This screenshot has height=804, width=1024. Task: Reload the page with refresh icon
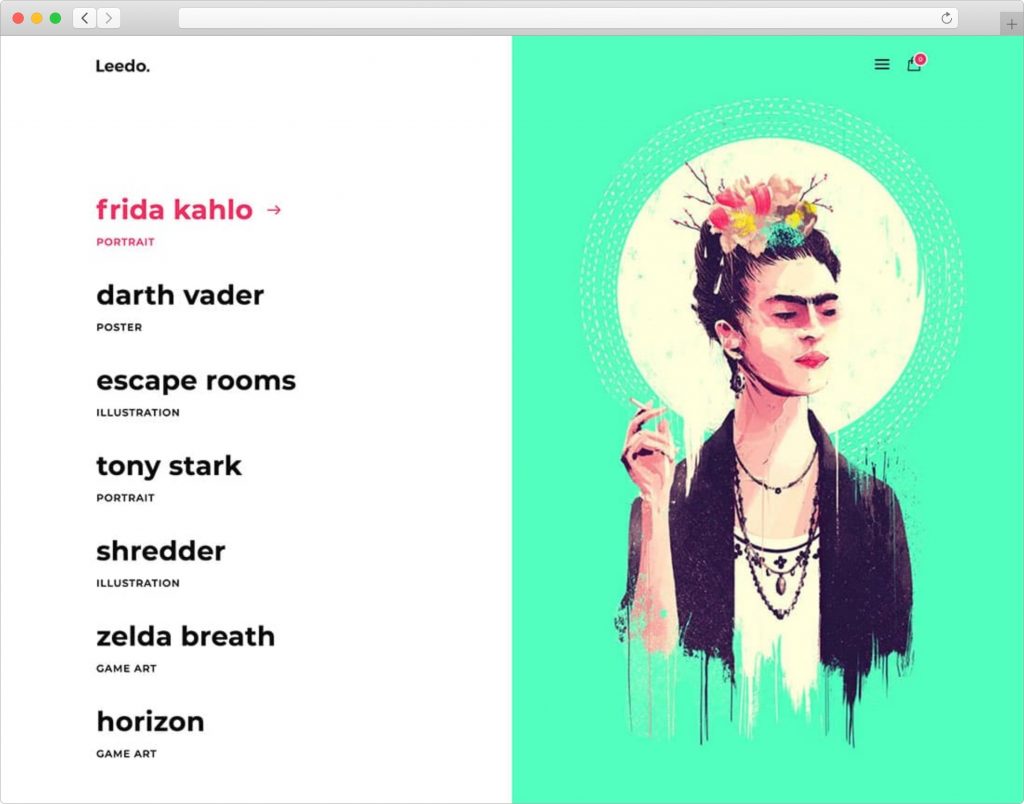946,18
